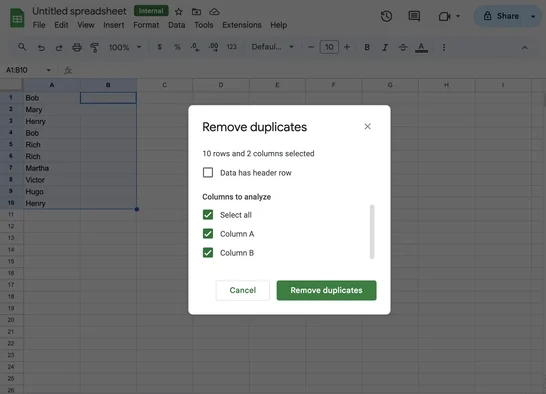Check the cloud document status icon
546x394 pixels.
214,12
